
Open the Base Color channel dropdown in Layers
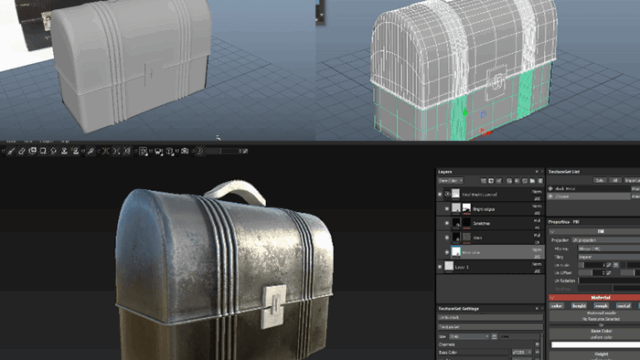click(x=450, y=180)
